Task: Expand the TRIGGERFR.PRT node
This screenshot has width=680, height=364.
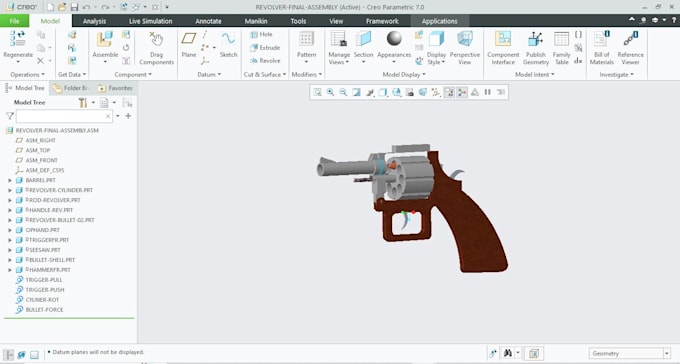Action: (10, 240)
